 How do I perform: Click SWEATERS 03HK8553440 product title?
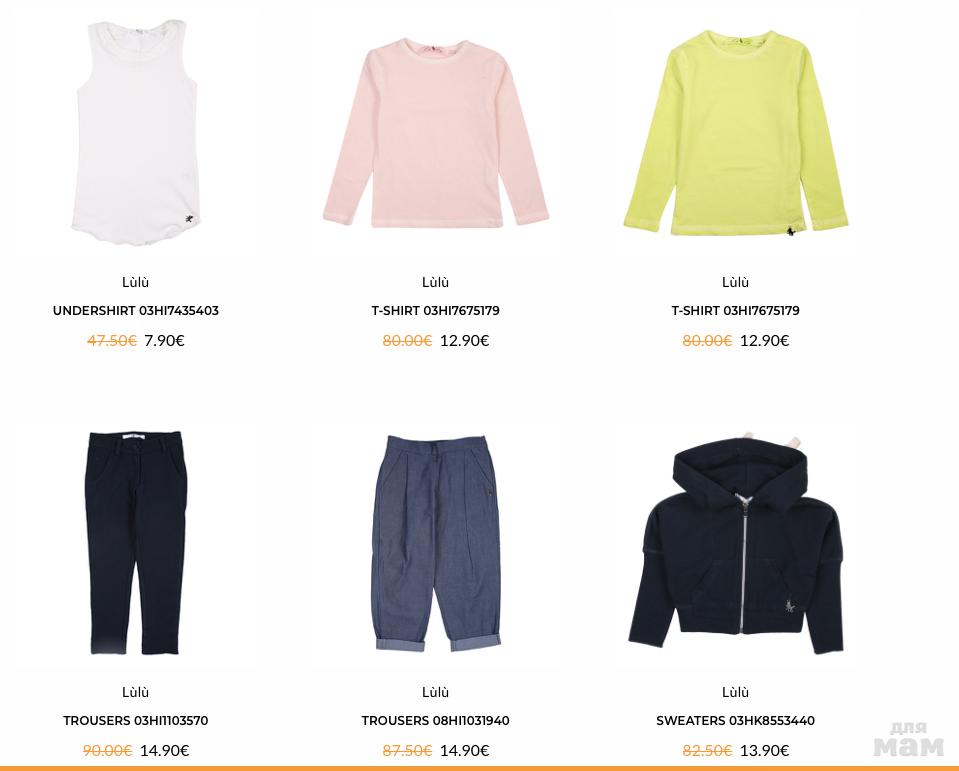coord(736,721)
